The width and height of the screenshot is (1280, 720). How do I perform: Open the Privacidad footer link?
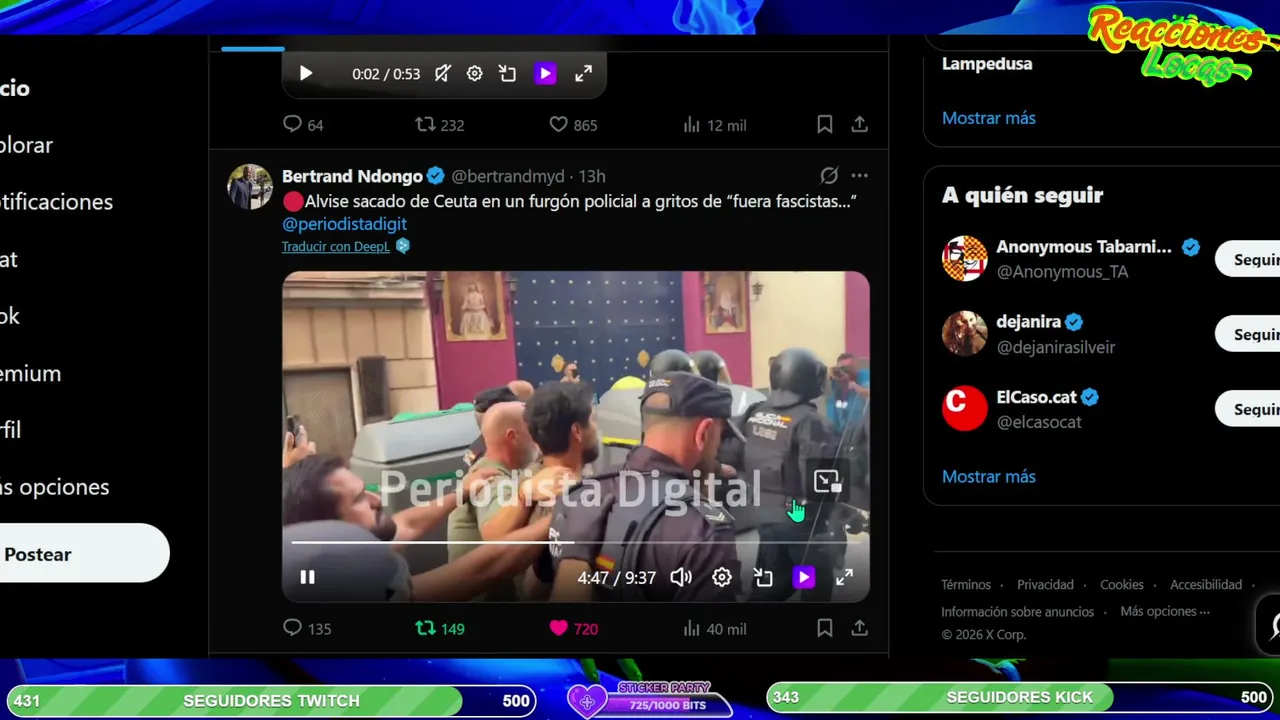[x=1045, y=585]
